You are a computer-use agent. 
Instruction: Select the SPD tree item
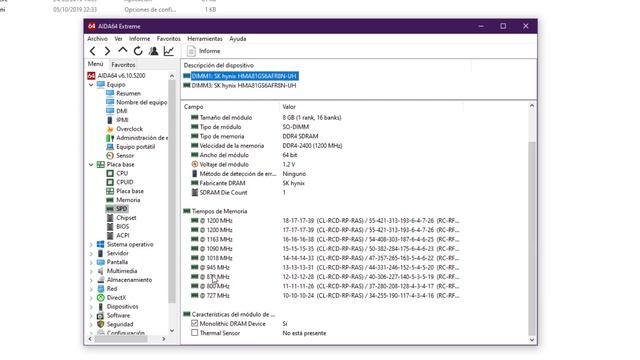[117, 209]
